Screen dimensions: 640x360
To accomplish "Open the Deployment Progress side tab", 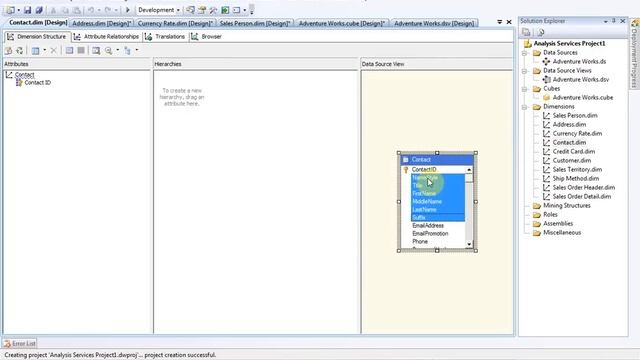I will tap(634, 53).
